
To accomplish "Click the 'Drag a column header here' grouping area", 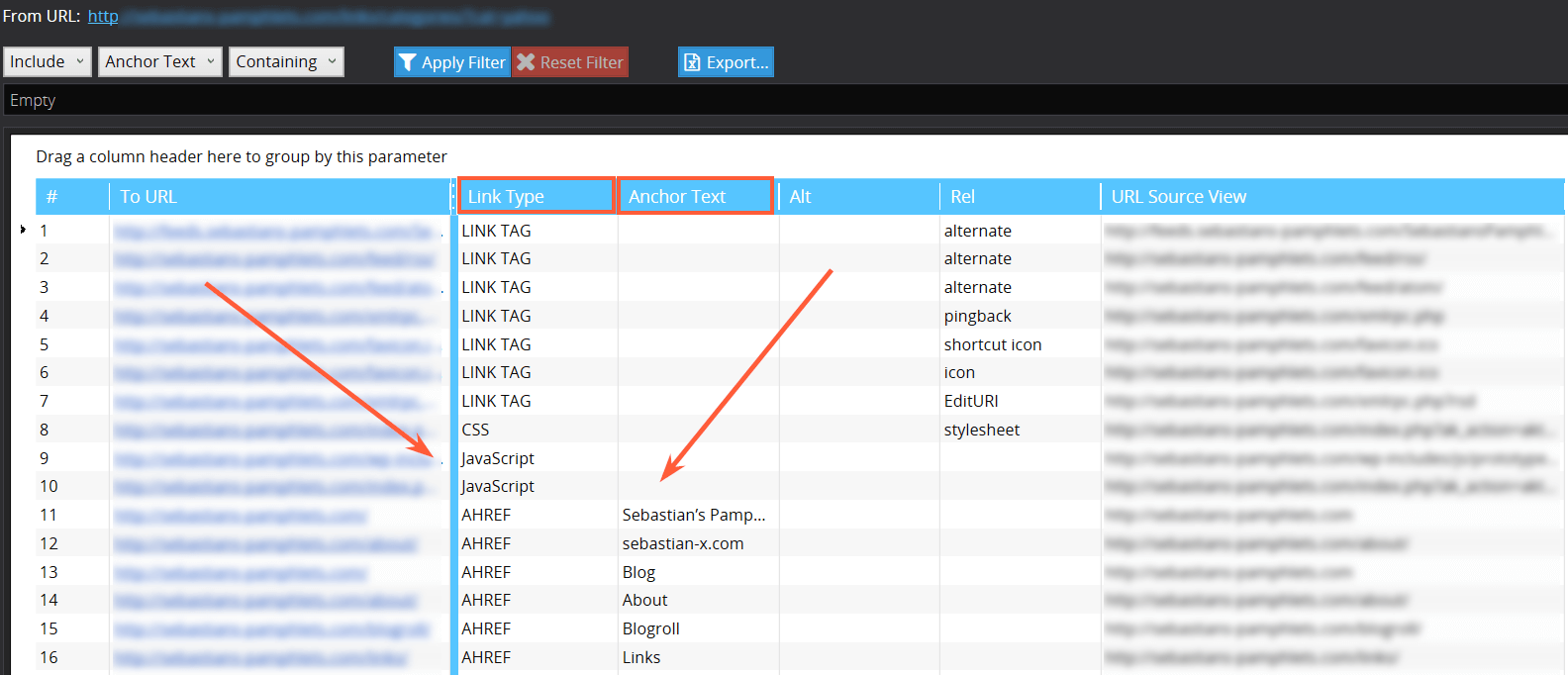I will pos(242,156).
